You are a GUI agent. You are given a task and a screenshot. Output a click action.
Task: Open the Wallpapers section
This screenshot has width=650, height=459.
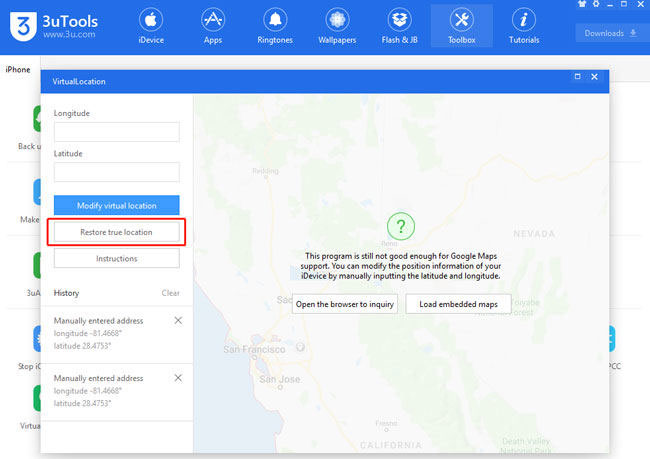tap(337, 27)
